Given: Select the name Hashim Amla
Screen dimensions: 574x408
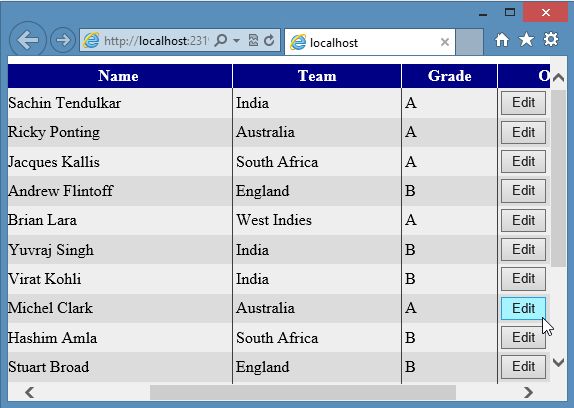Looking at the screenshot, I should pyautogui.click(x=52, y=337).
